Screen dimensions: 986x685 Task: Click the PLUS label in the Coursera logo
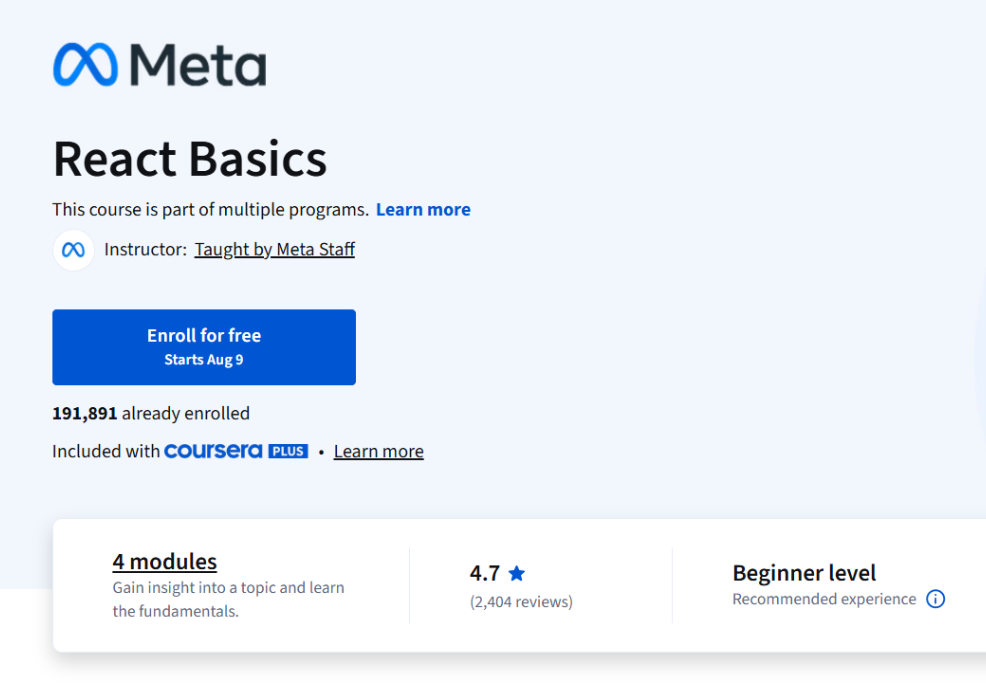click(x=290, y=450)
